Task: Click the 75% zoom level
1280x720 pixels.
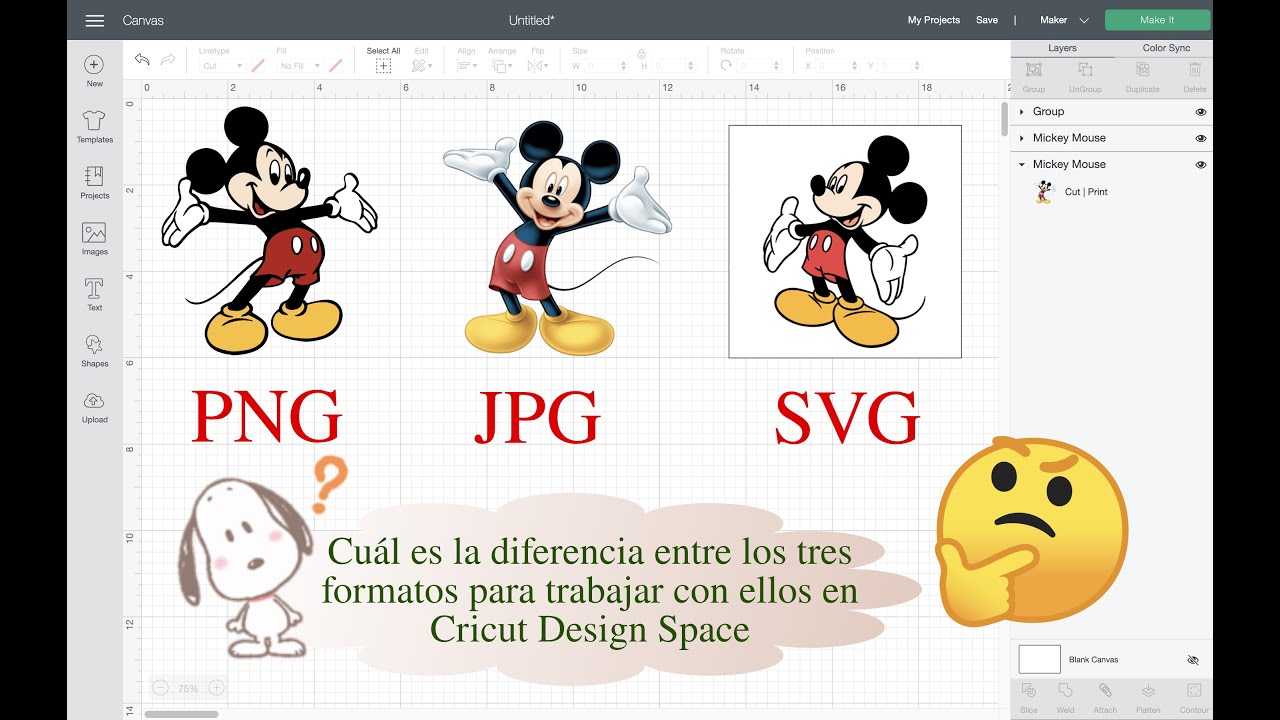Action: pos(188,688)
